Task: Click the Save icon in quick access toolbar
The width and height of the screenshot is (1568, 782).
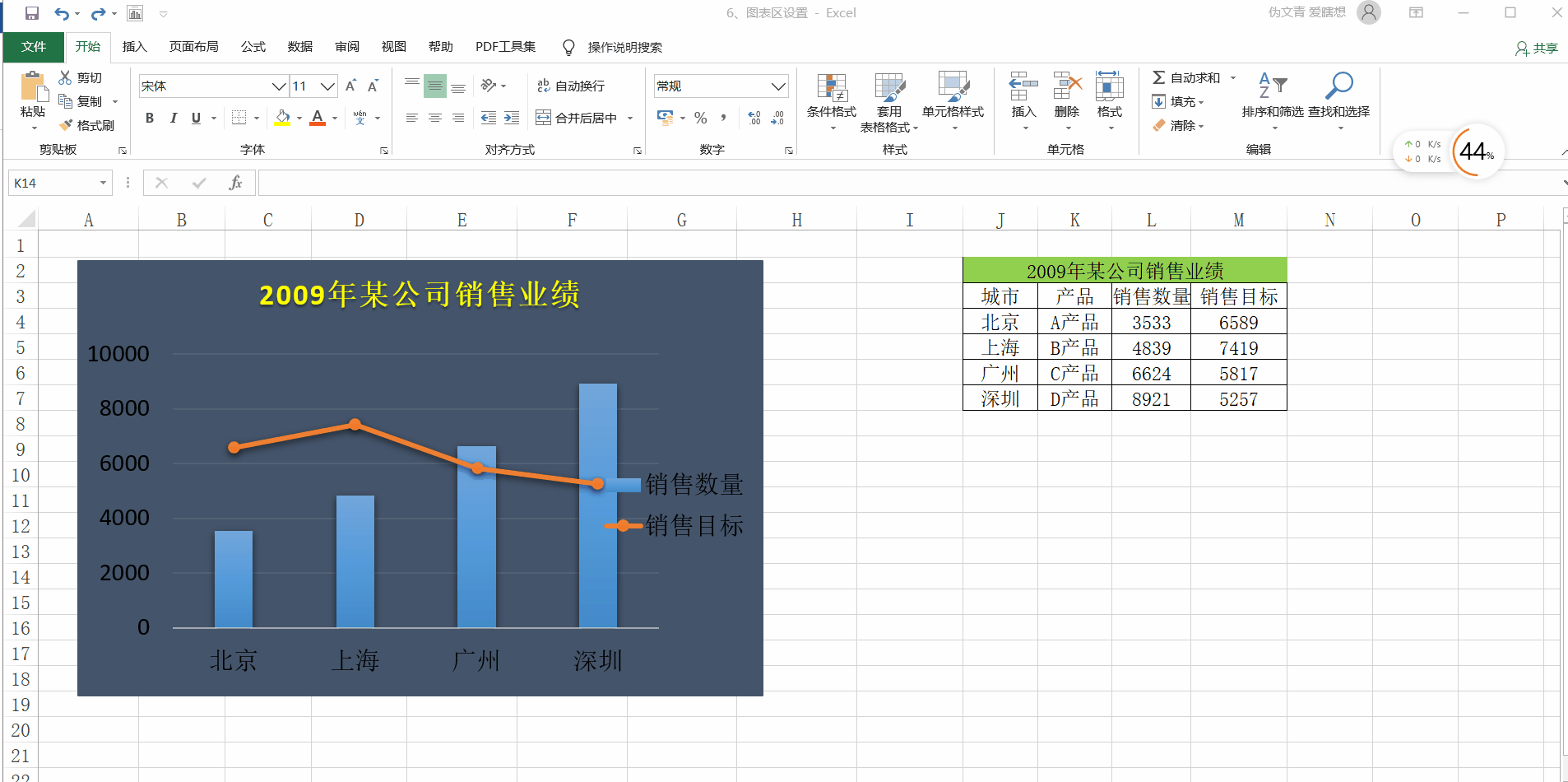Action: tap(32, 13)
